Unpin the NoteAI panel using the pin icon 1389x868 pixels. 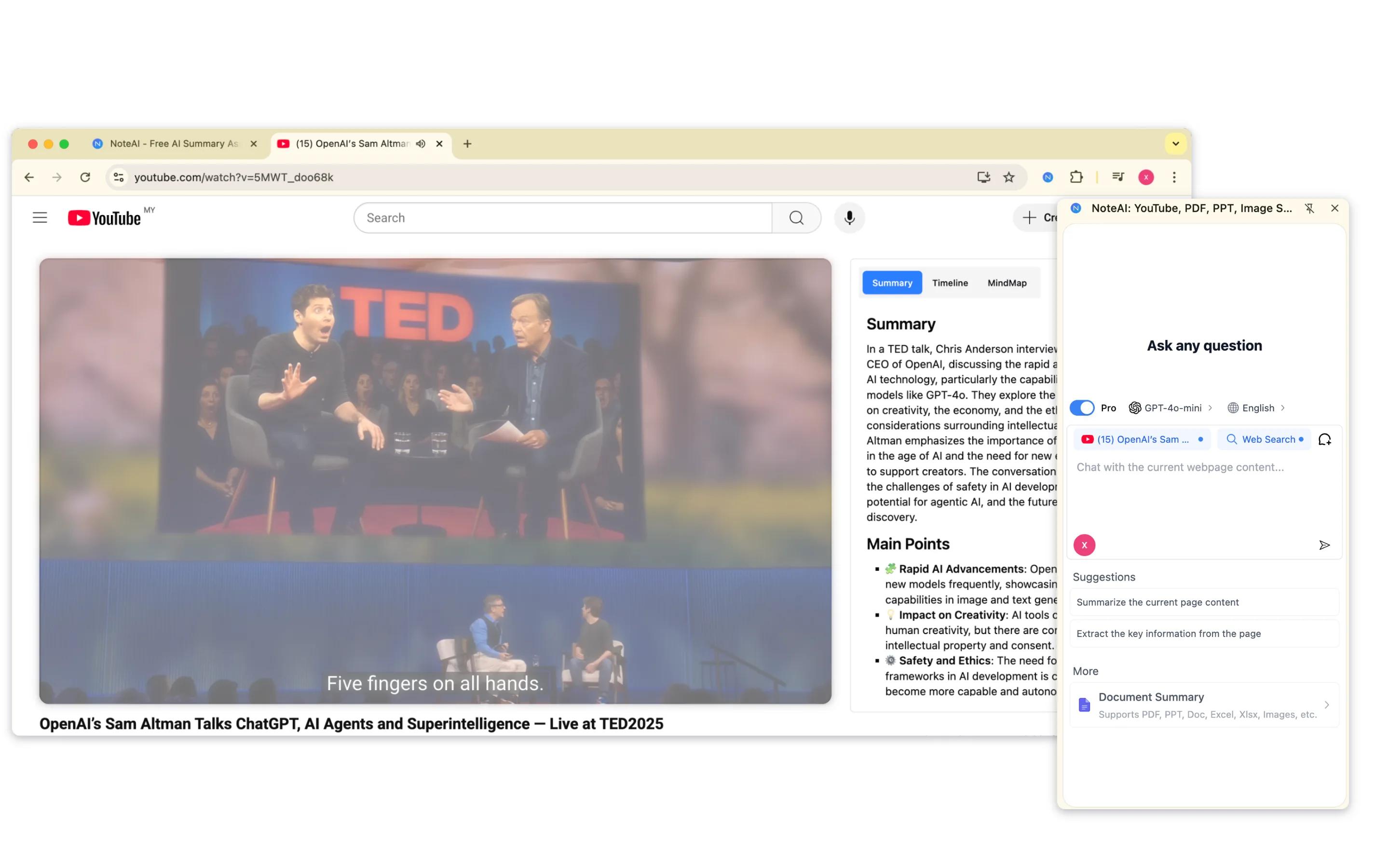pyautogui.click(x=1310, y=208)
